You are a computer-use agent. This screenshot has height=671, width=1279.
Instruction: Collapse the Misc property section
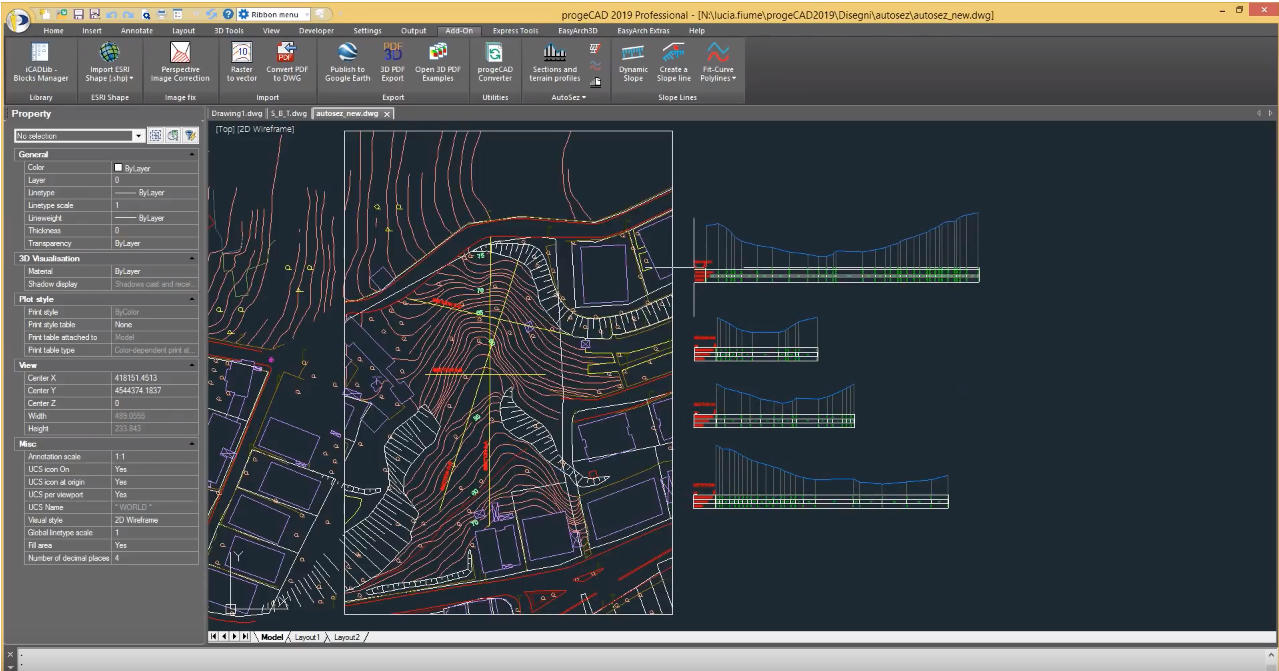(x=192, y=444)
